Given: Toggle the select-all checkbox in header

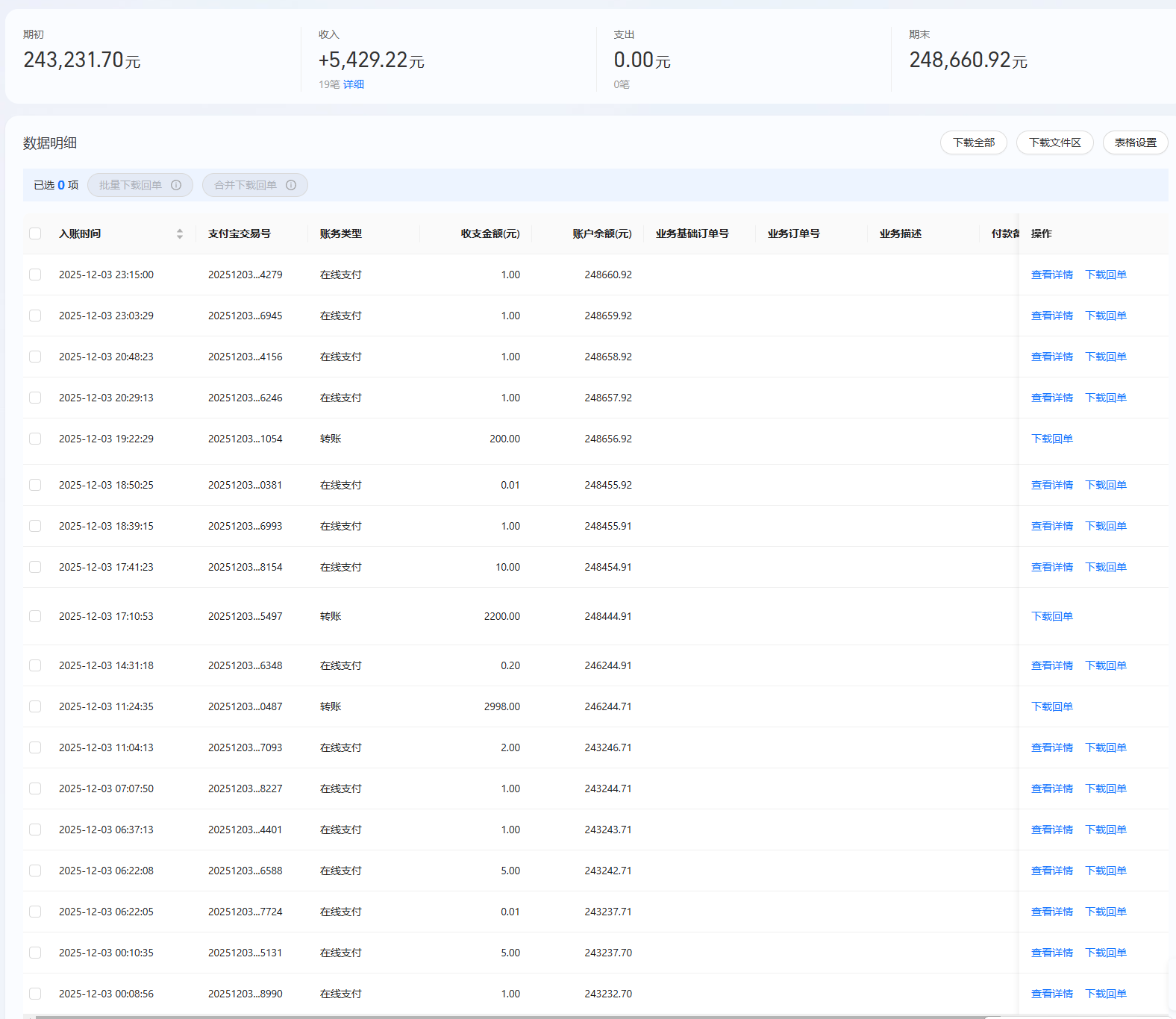Looking at the screenshot, I should tap(35, 233).
